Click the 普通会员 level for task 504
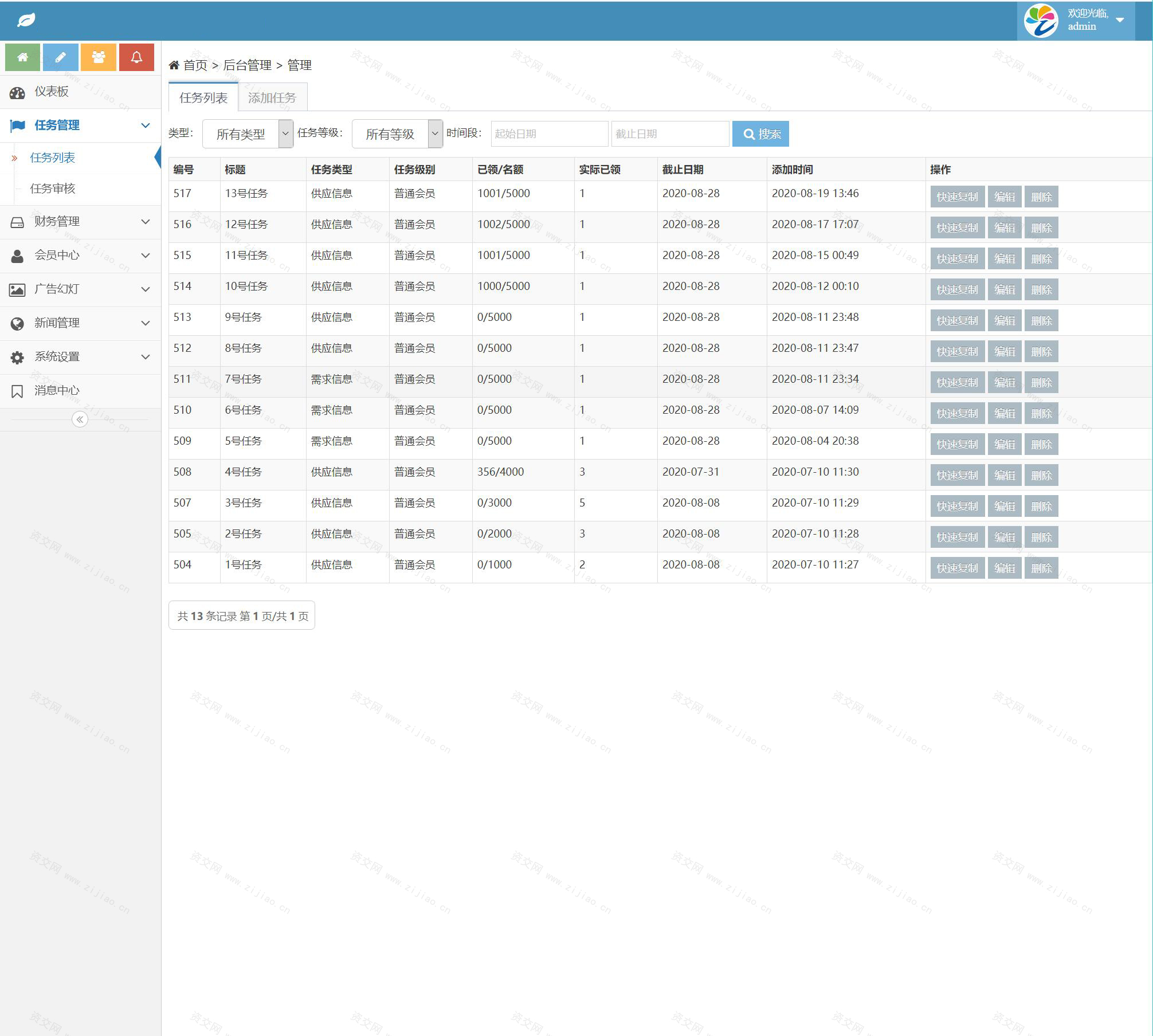This screenshot has height=1036, width=1153. click(415, 564)
